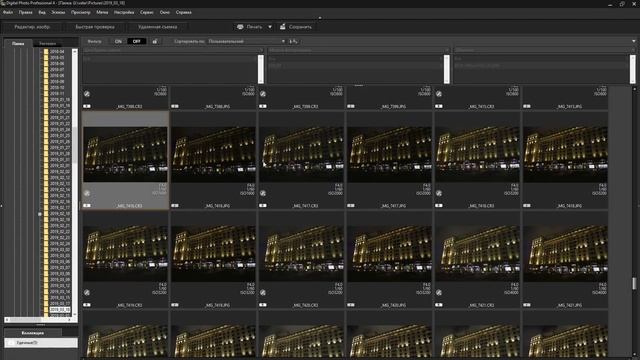
Task: Click the Удаленная съемка button
Action: tap(158, 27)
